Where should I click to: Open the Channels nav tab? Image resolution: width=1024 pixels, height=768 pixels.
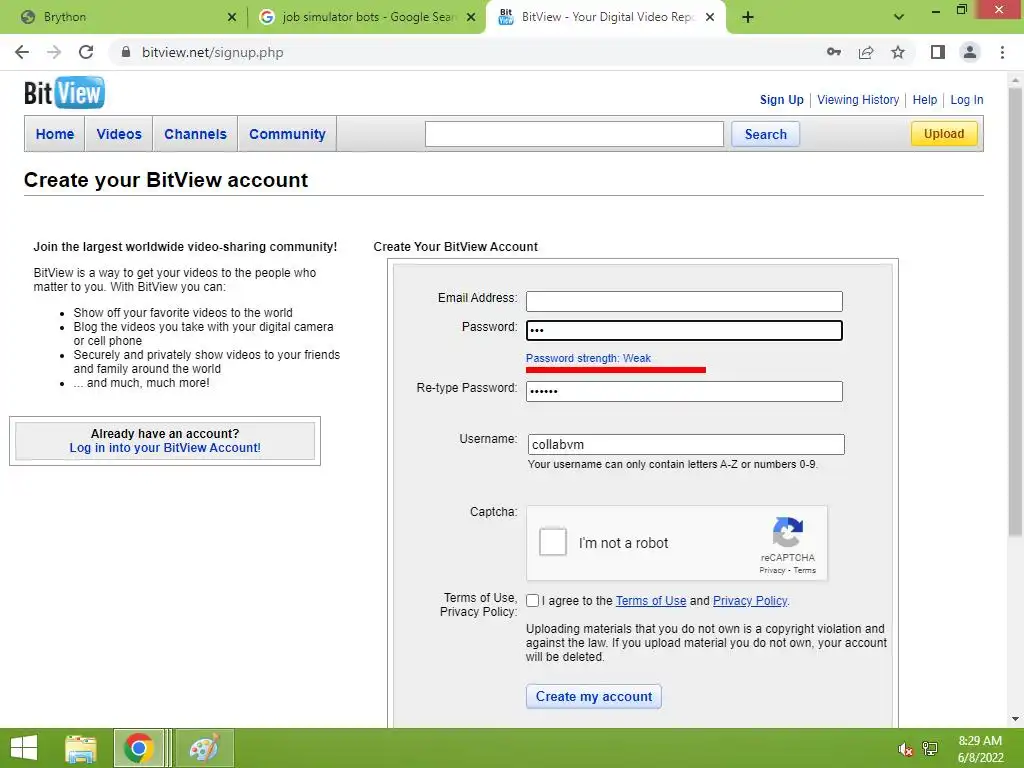[195, 134]
